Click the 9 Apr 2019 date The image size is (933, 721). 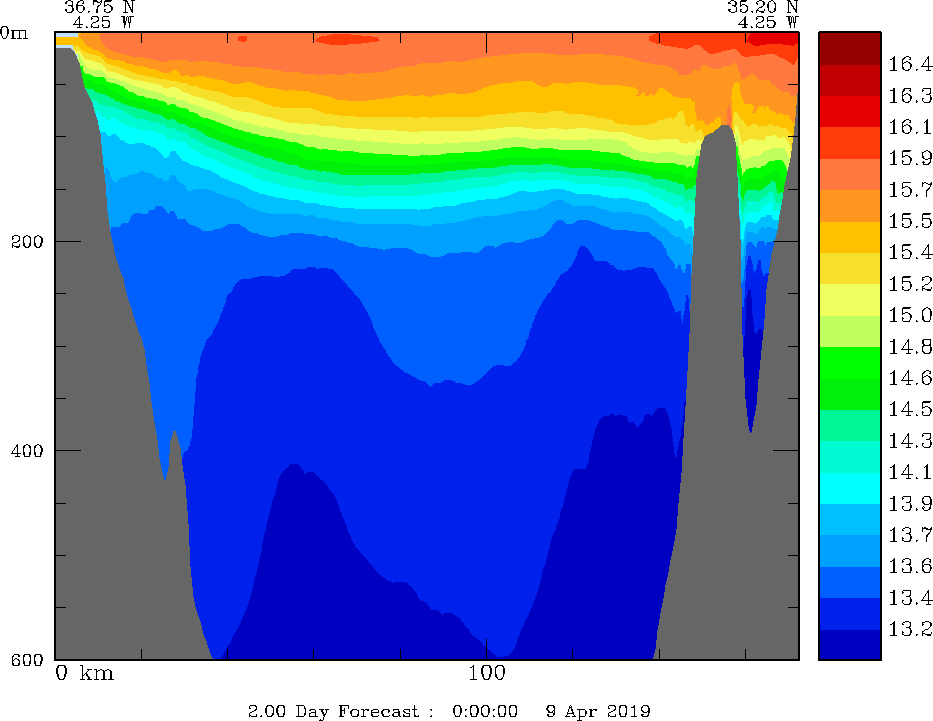point(598,711)
